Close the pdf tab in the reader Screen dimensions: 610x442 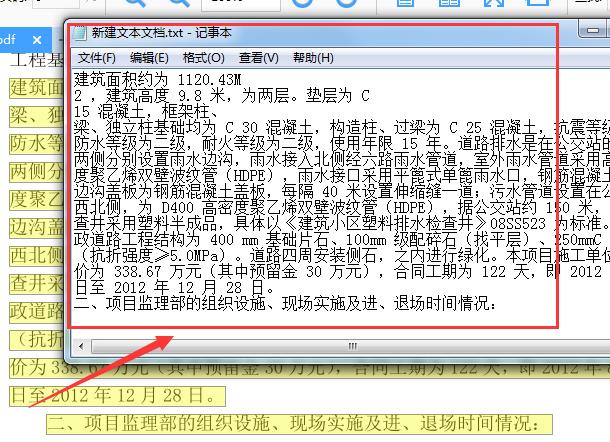[x=37, y=40]
